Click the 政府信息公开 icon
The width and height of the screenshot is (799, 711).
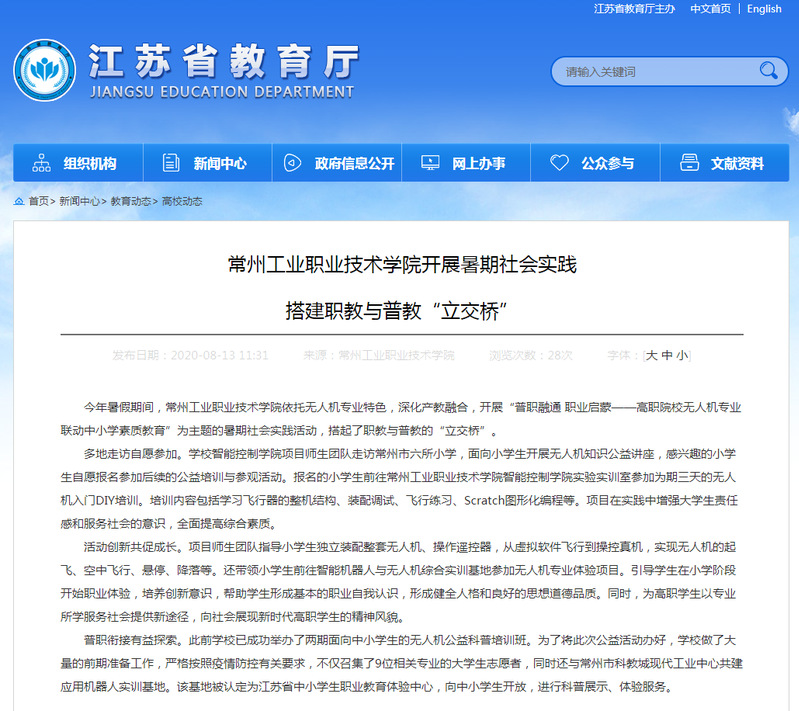point(292,163)
